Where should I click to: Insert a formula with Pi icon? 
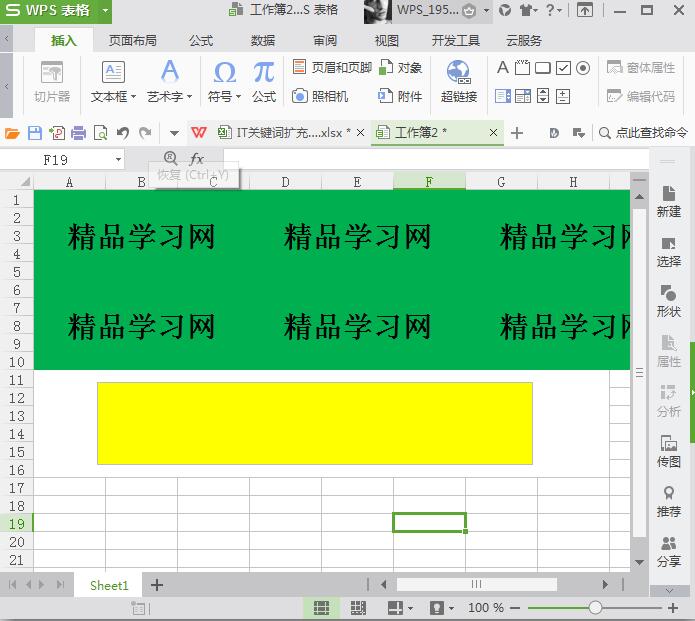pos(264,82)
